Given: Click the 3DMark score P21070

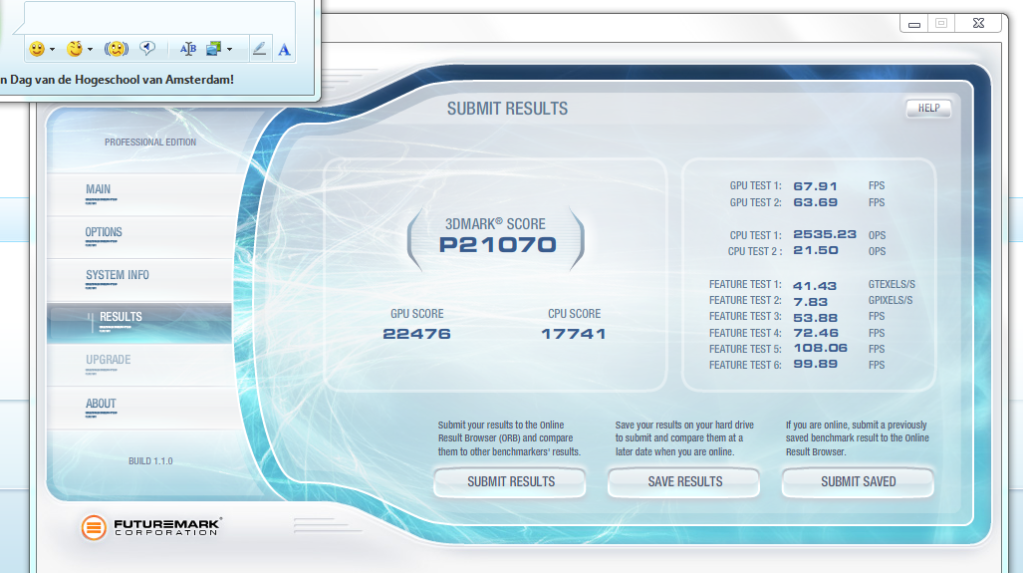Looking at the screenshot, I should click(497, 245).
